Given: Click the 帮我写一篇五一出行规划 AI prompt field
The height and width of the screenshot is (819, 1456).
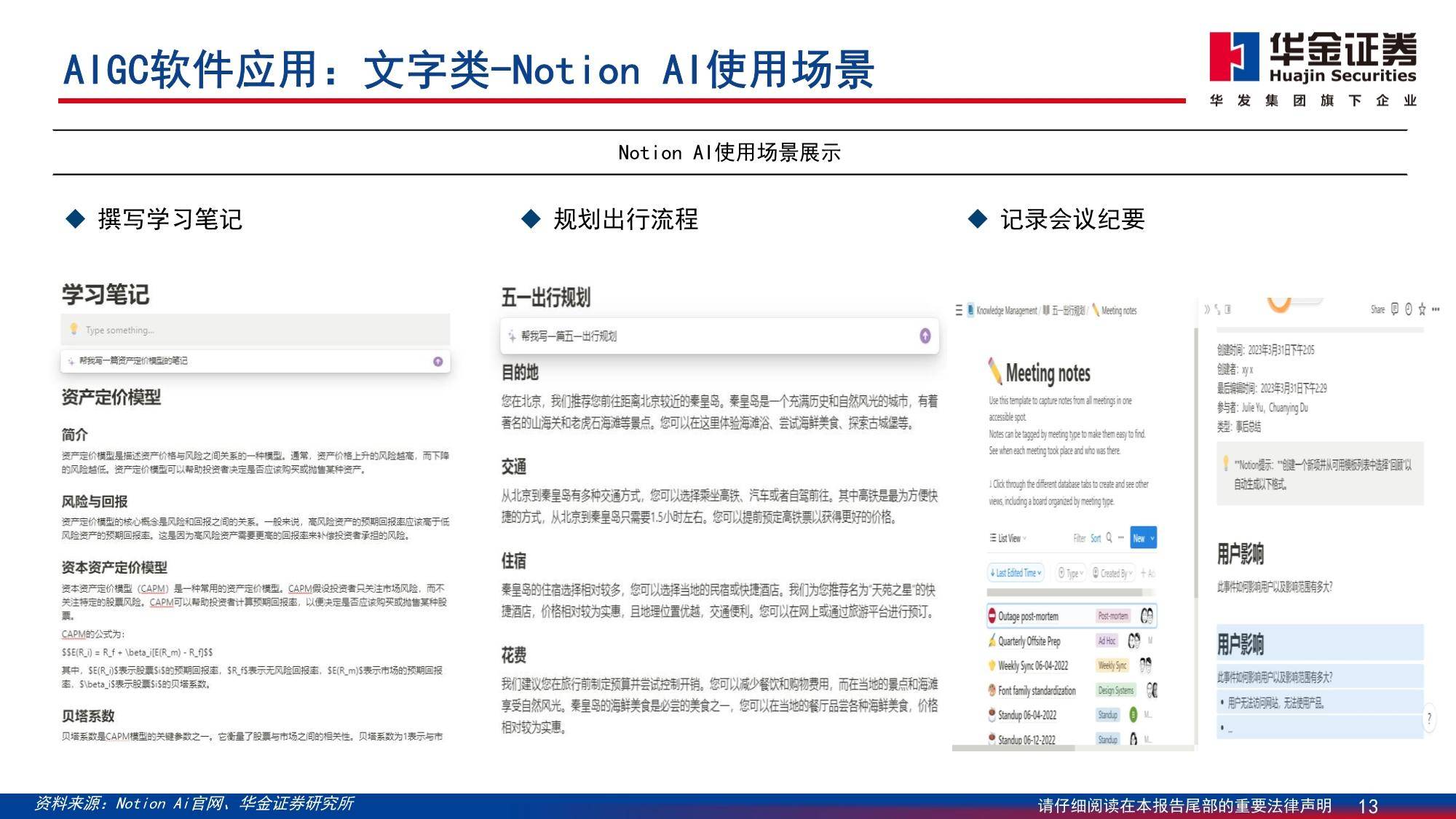Looking at the screenshot, I should pos(719,336).
